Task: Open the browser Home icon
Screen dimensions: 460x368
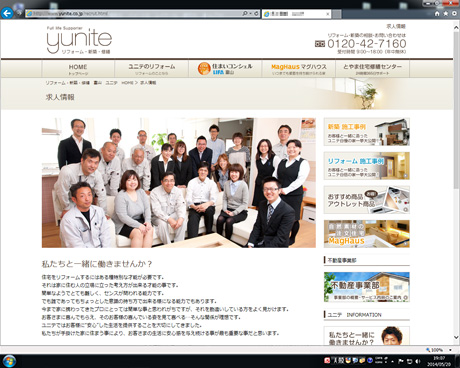Action: [437, 13]
